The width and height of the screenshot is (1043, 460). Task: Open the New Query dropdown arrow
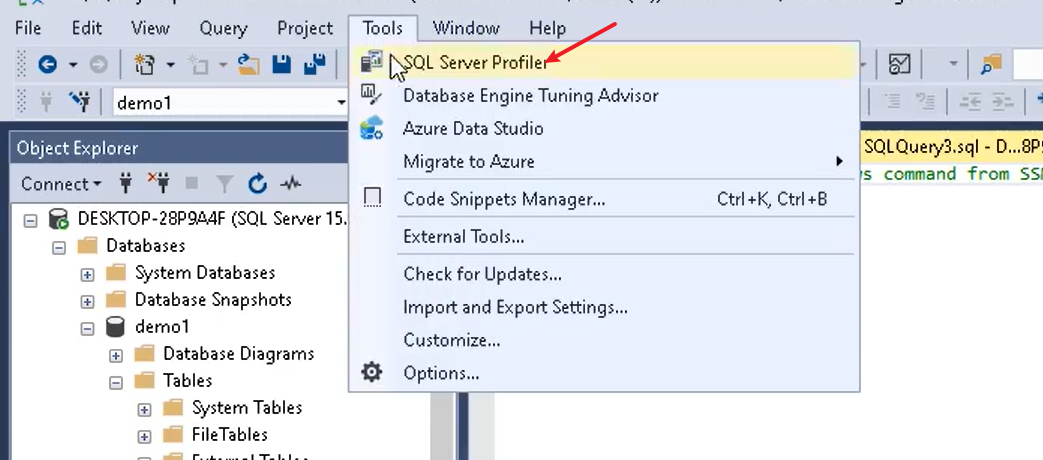[x=170, y=65]
